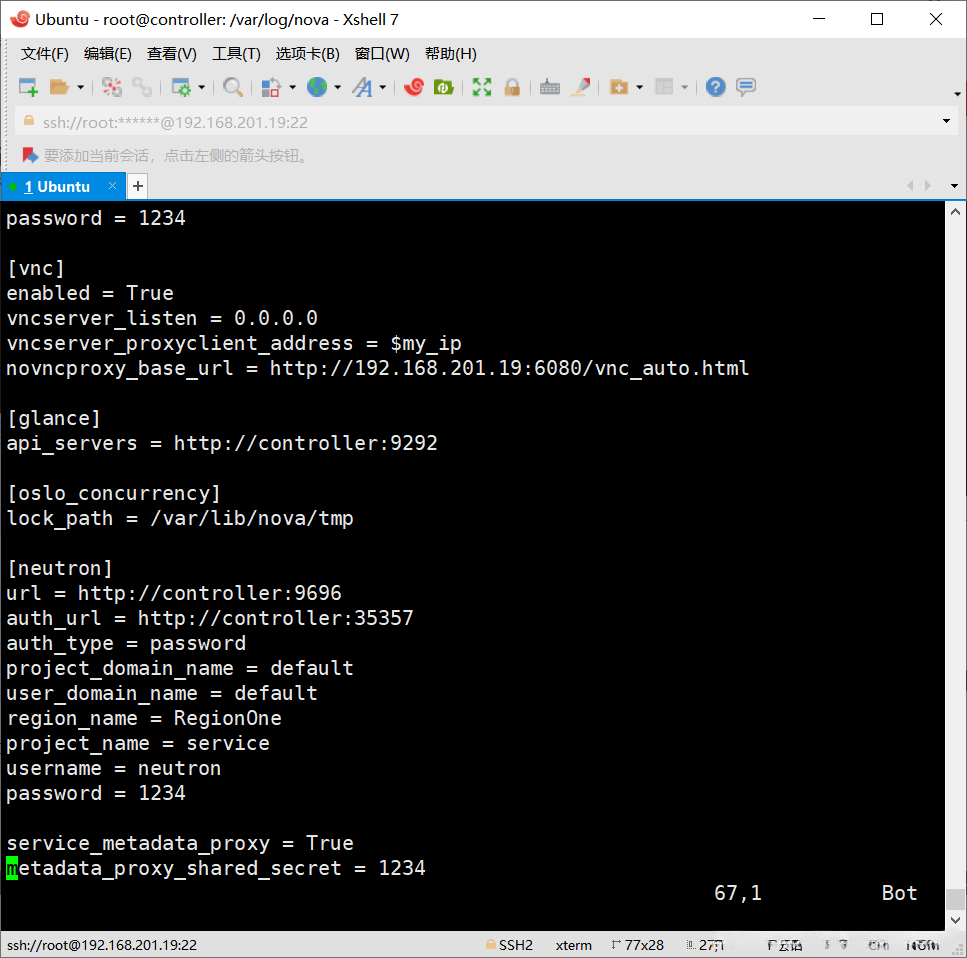
Task: Open the 窗口(W) menu
Action: (x=382, y=54)
